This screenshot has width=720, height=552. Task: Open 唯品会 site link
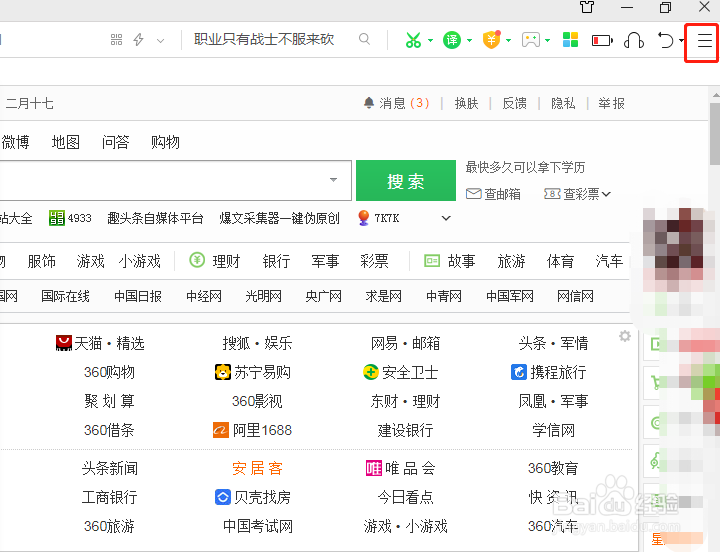(400, 468)
